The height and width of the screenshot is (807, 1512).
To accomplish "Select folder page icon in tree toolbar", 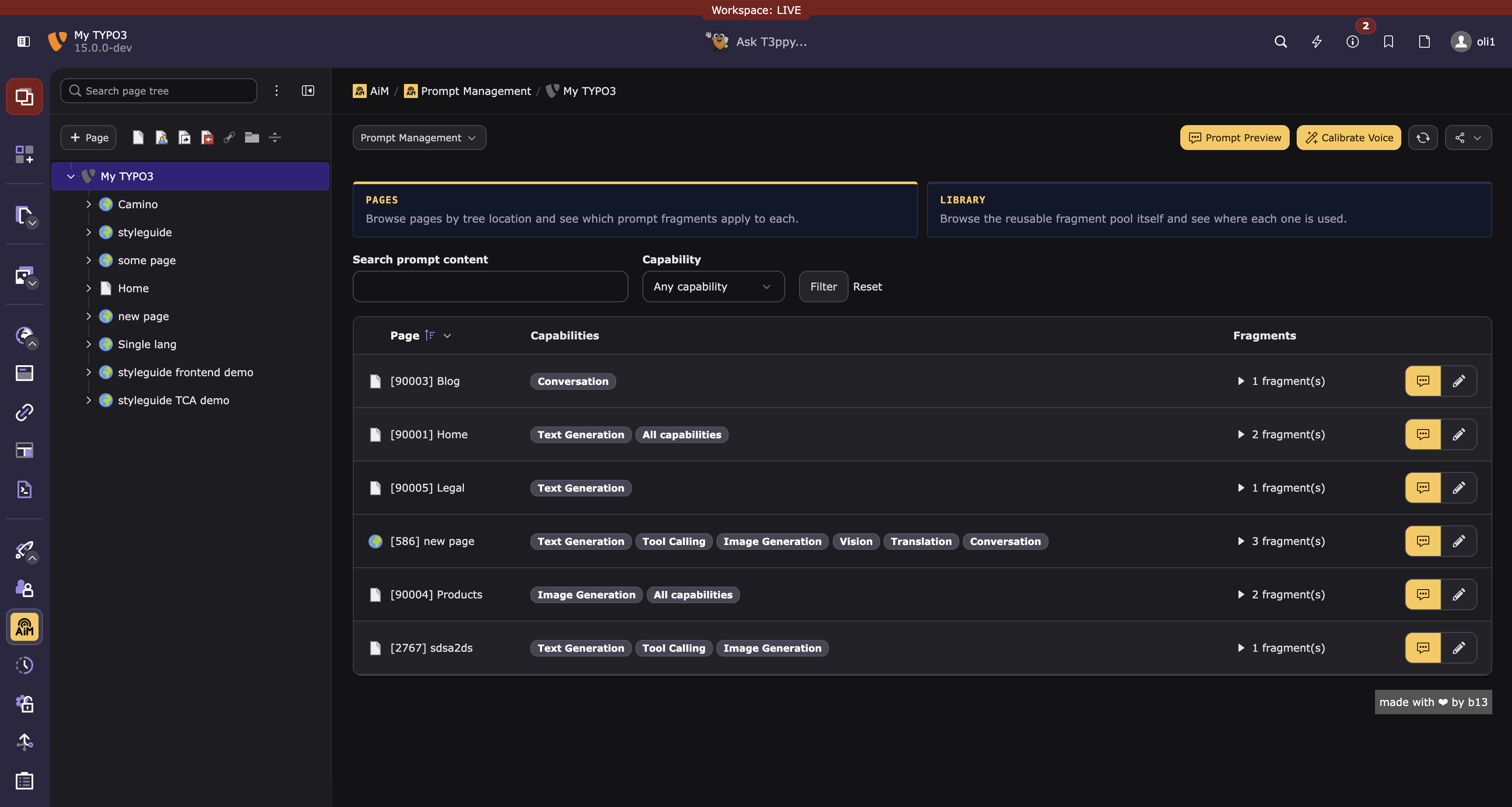I will [x=252, y=138].
